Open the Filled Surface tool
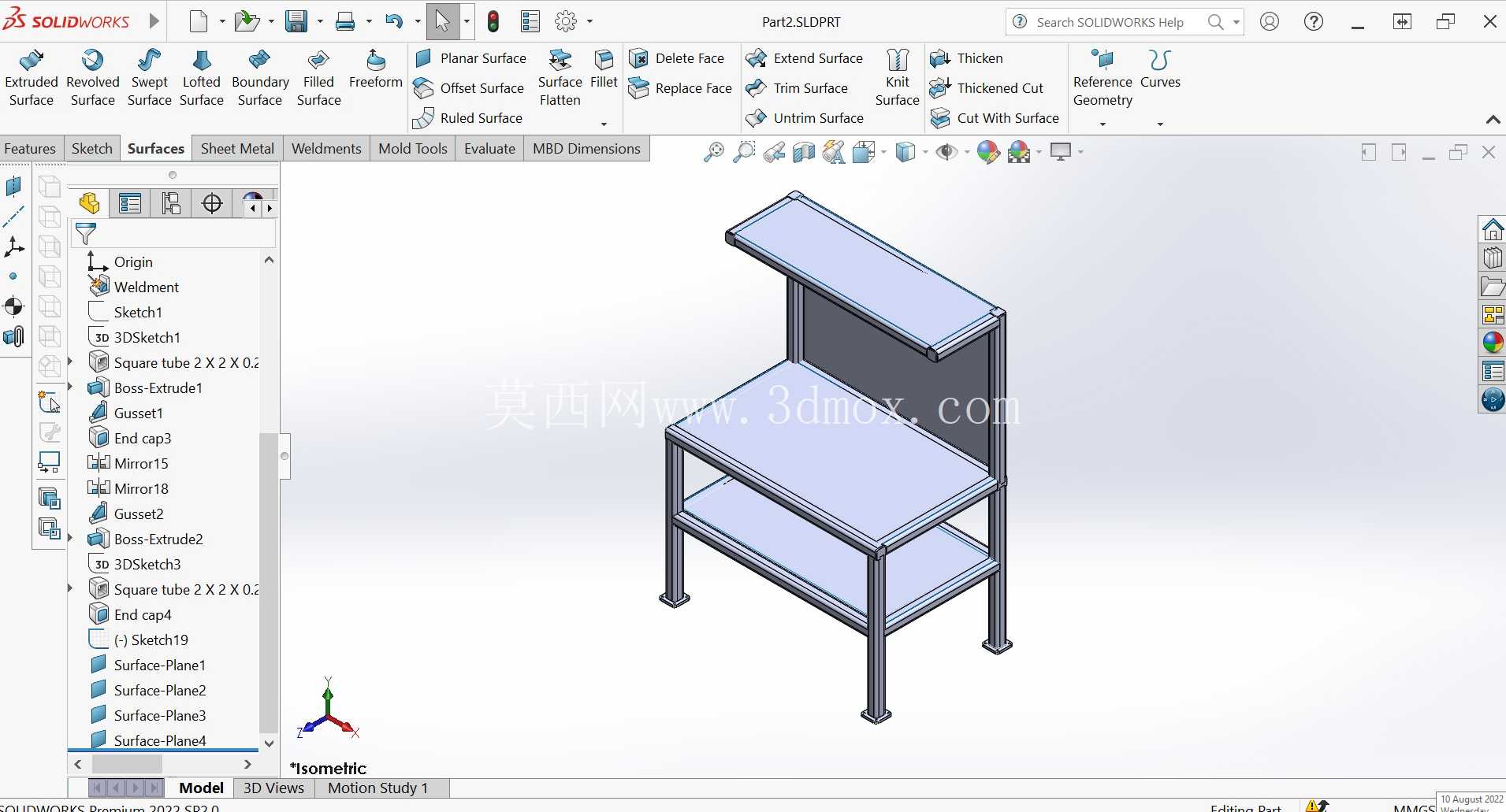 (x=318, y=78)
